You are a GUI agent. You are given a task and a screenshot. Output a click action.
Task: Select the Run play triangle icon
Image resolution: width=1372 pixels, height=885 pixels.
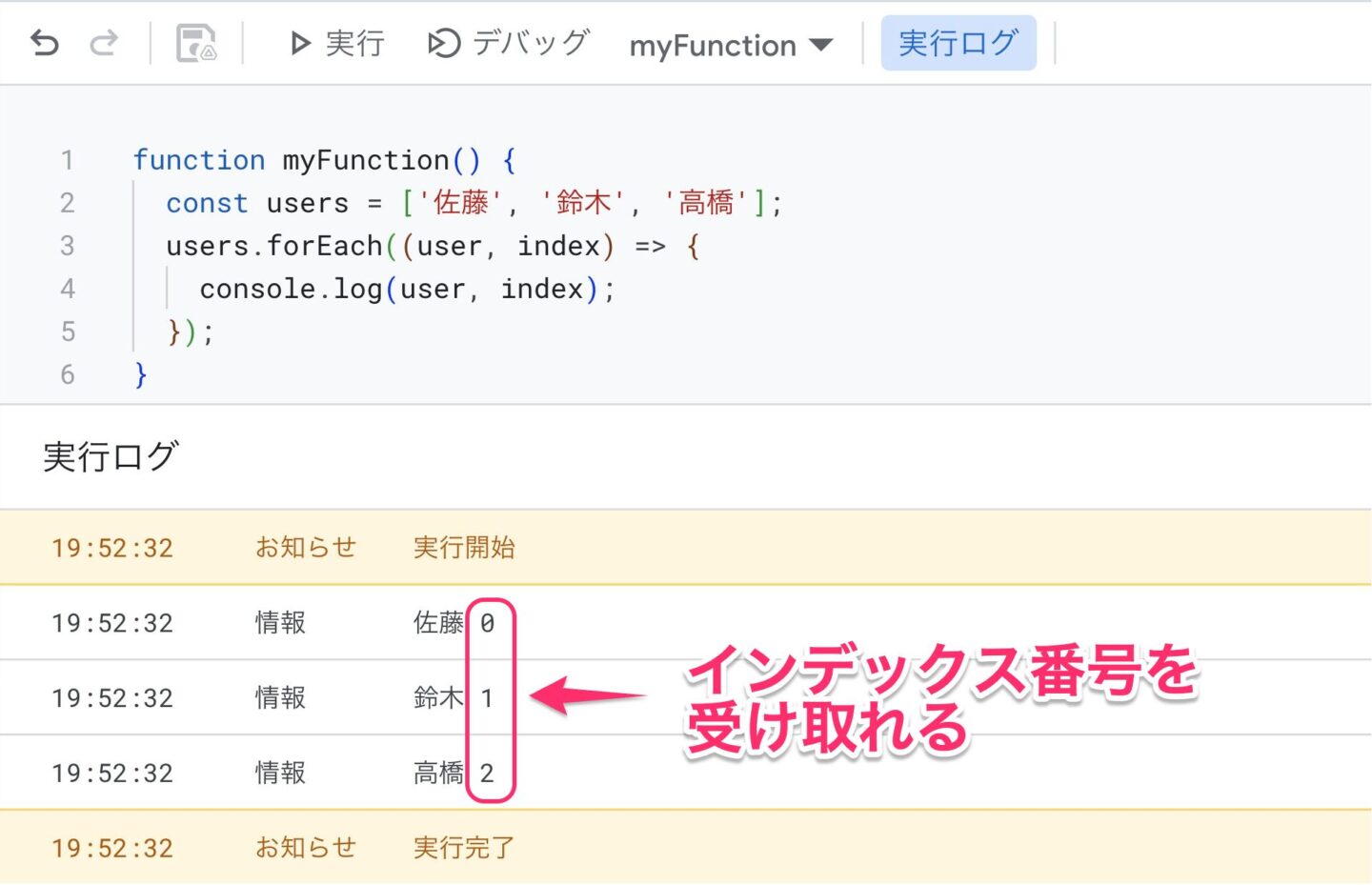(300, 43)
